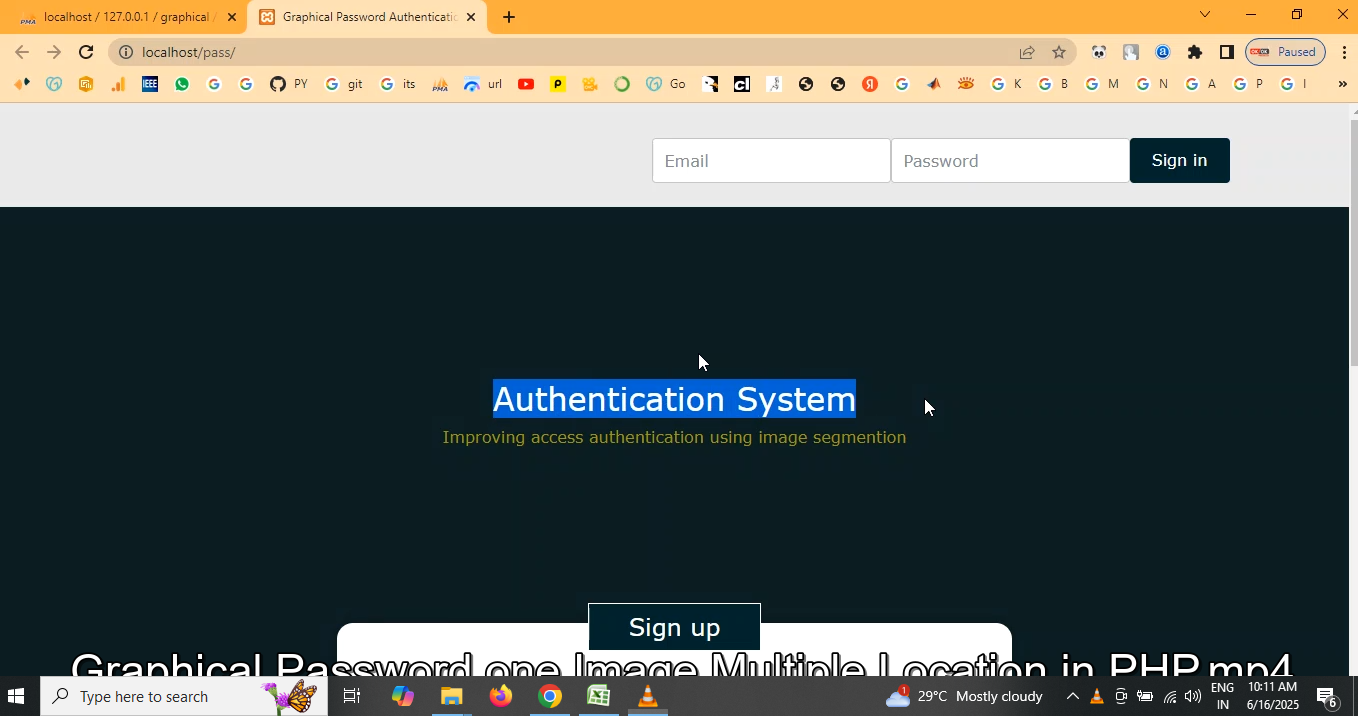The width and height of the screenshot is (1358, 716).
Task: Bookmark this page using the star icon
Action: 1059,52
